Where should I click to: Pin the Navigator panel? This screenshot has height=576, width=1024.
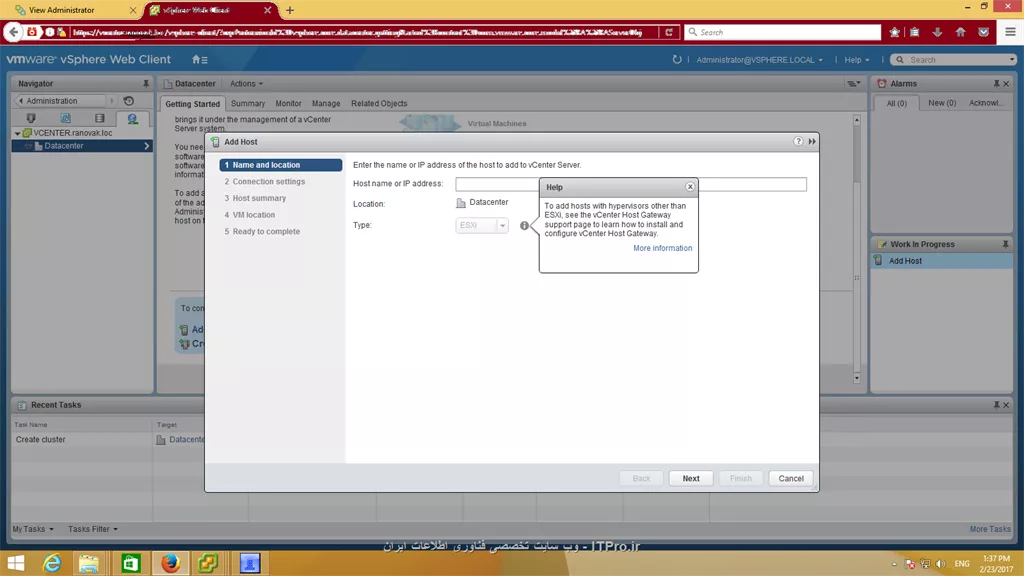pos(146,84)
